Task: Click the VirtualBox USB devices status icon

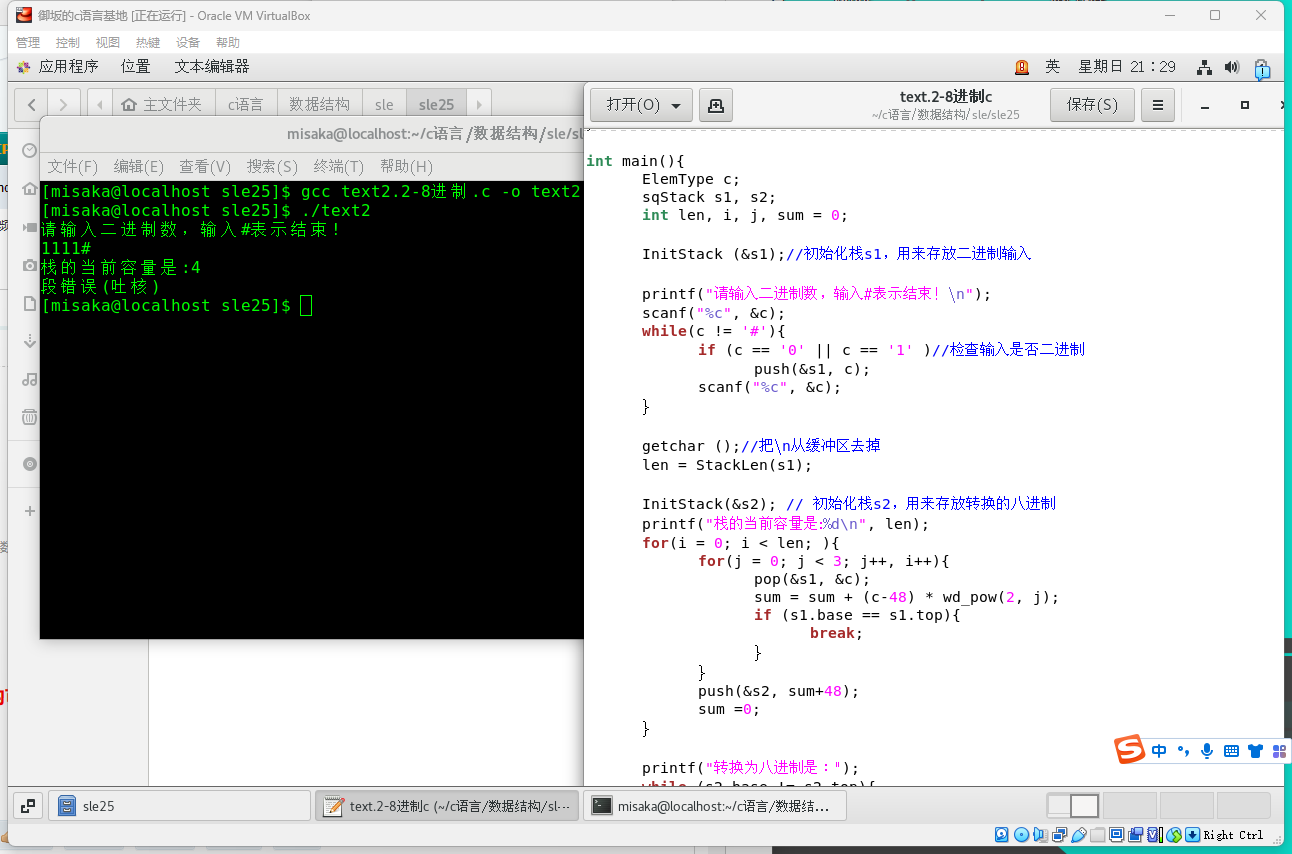Action: pos(1078,834)
